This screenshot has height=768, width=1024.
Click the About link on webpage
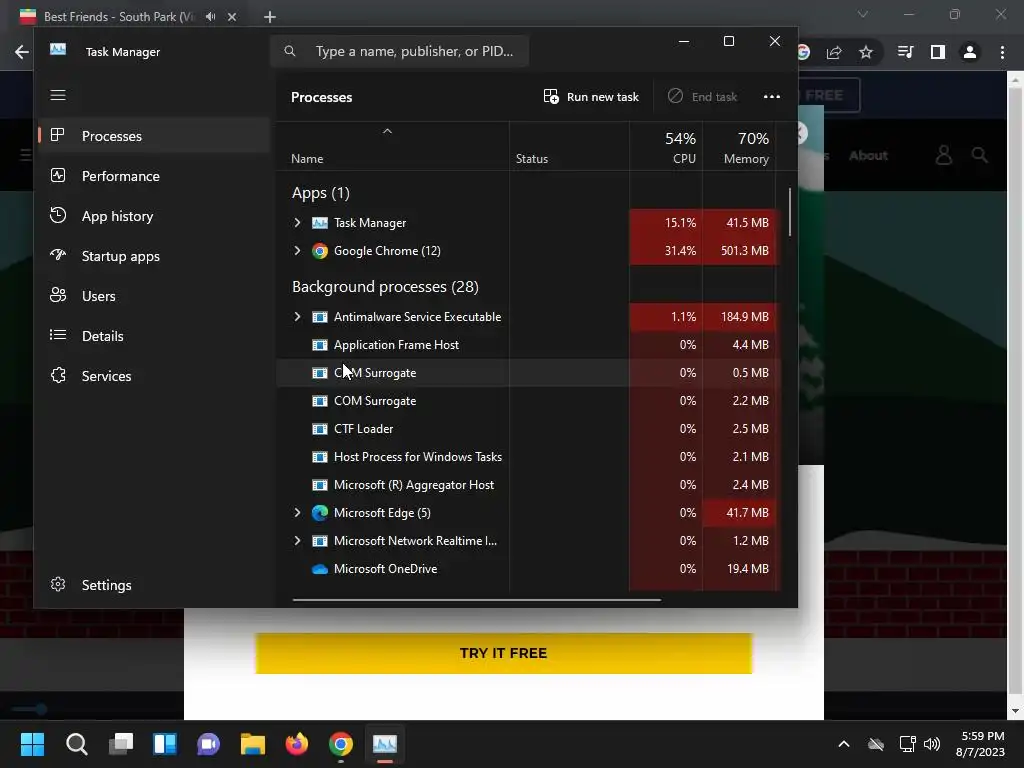[868, 155]
